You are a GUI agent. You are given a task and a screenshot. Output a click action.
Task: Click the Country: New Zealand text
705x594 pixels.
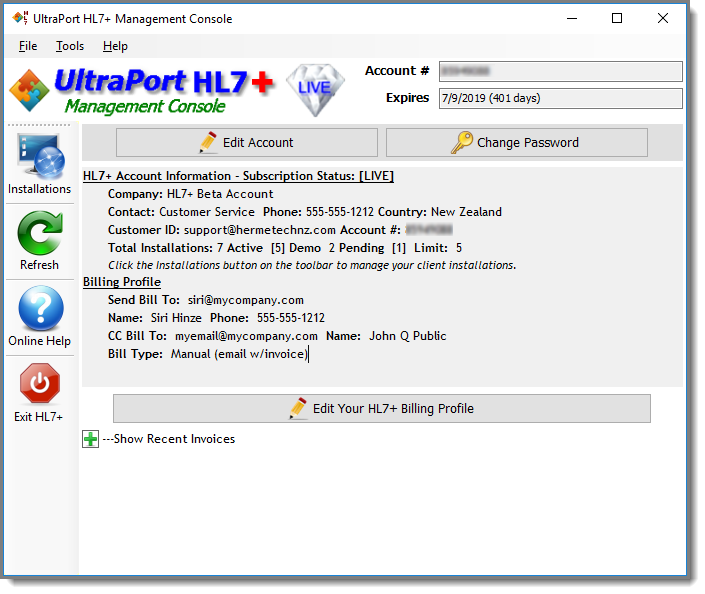tap(440, 212)
